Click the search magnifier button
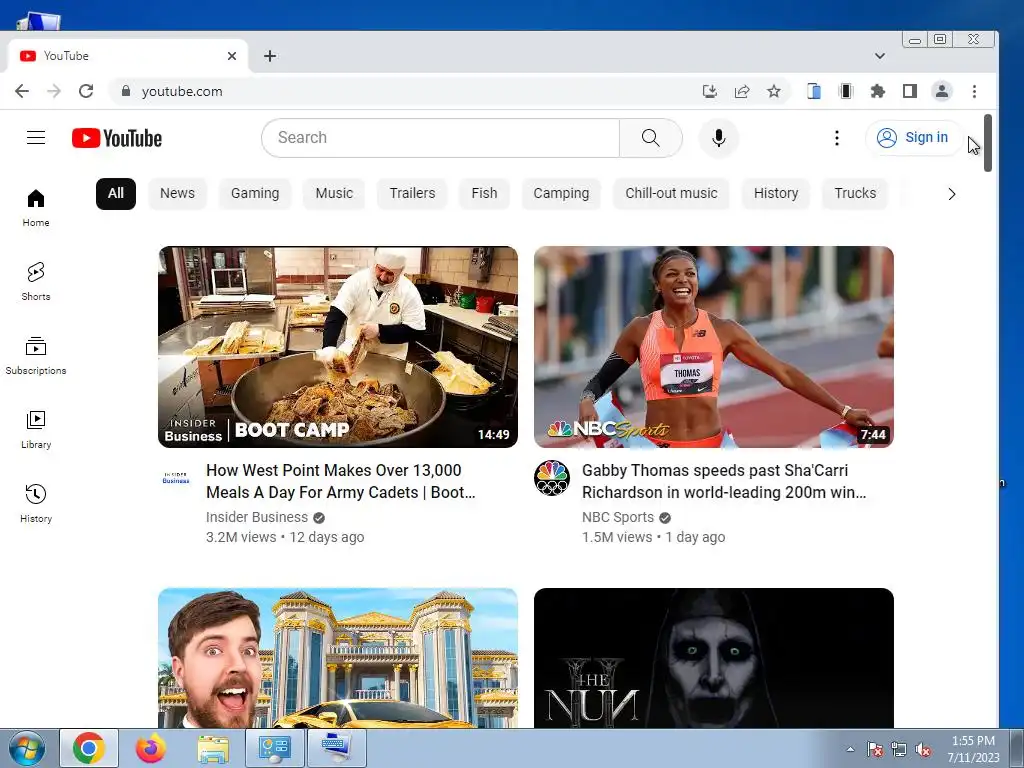This screenshot has width=1024, height=768. [x=650, y=138]
